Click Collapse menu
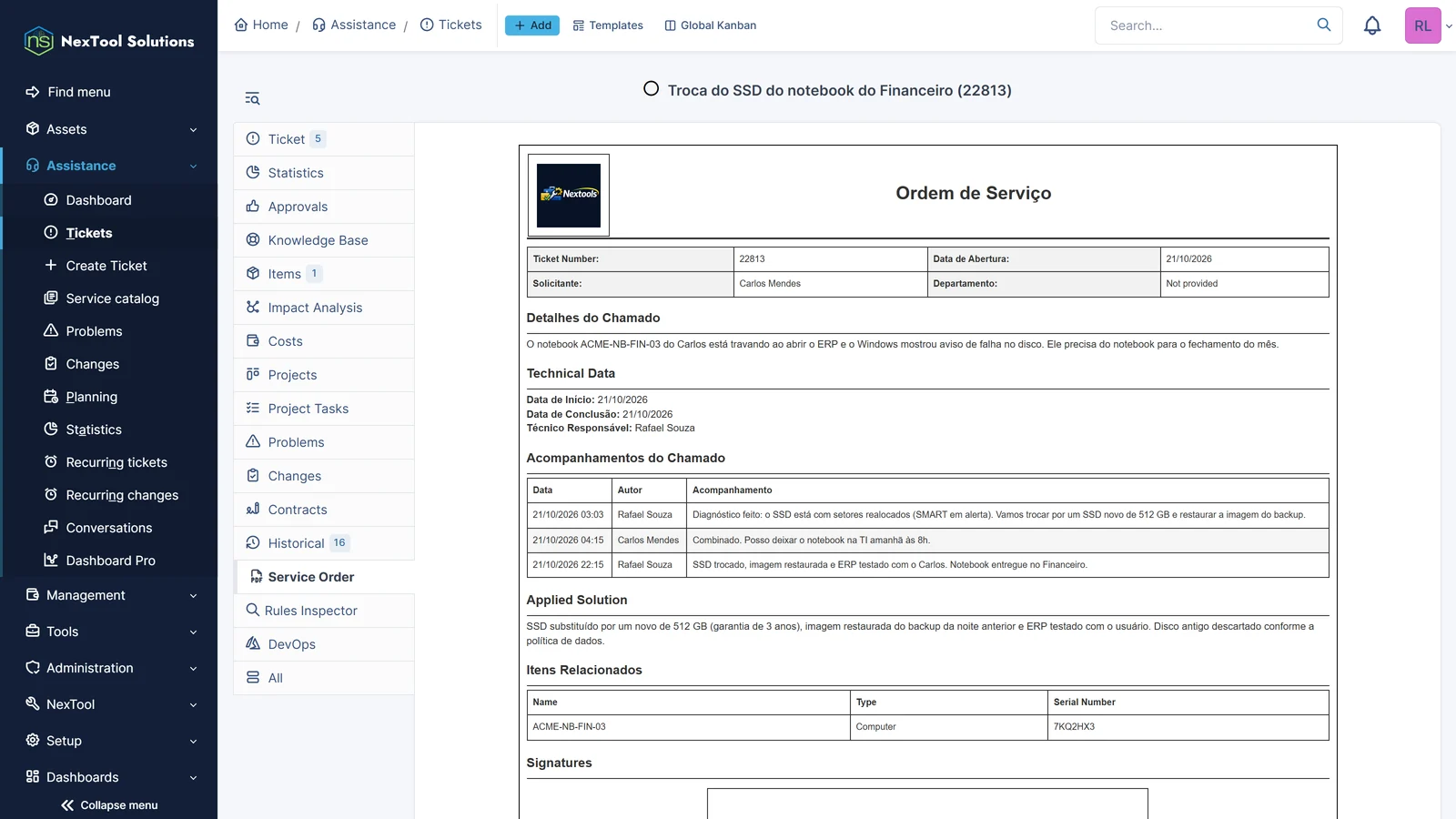Image resolution: width=1456 pixels, height=819 pixels. (x=109, y=805)
